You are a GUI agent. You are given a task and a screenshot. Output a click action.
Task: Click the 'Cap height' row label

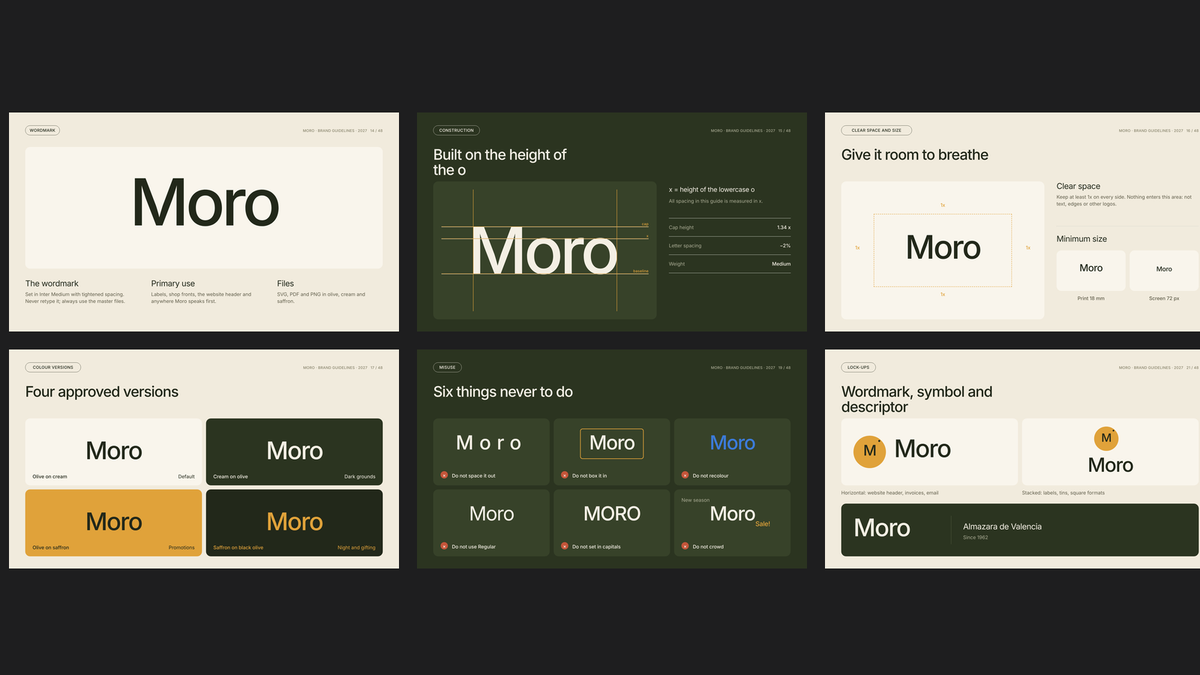click(681, 228)
